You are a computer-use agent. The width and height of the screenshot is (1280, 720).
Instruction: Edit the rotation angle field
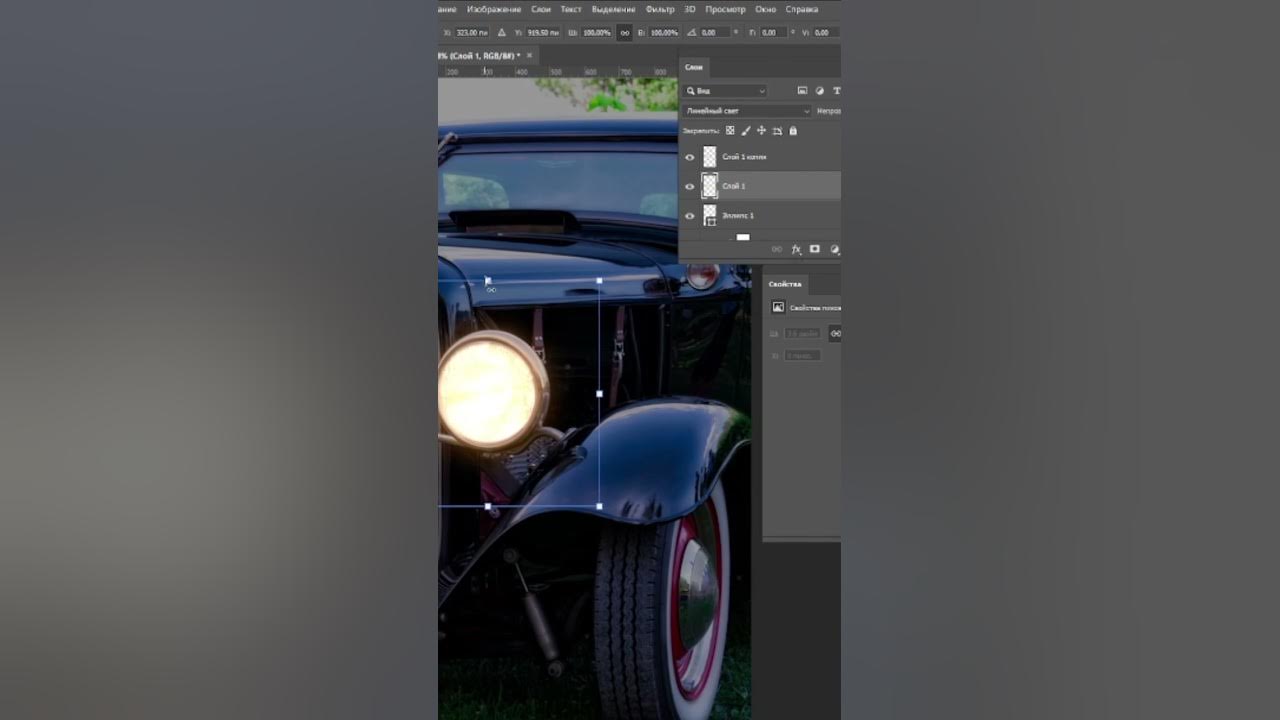[x=715, y=32]
